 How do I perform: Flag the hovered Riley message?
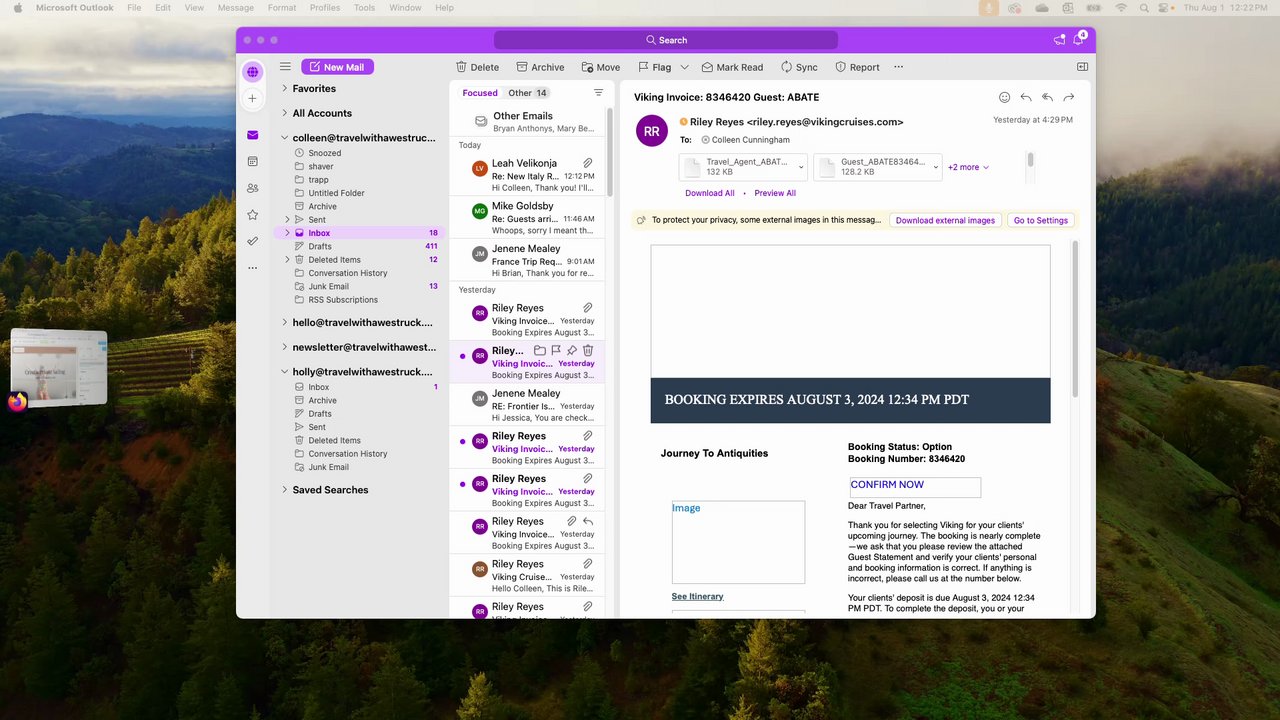[556, 351]
